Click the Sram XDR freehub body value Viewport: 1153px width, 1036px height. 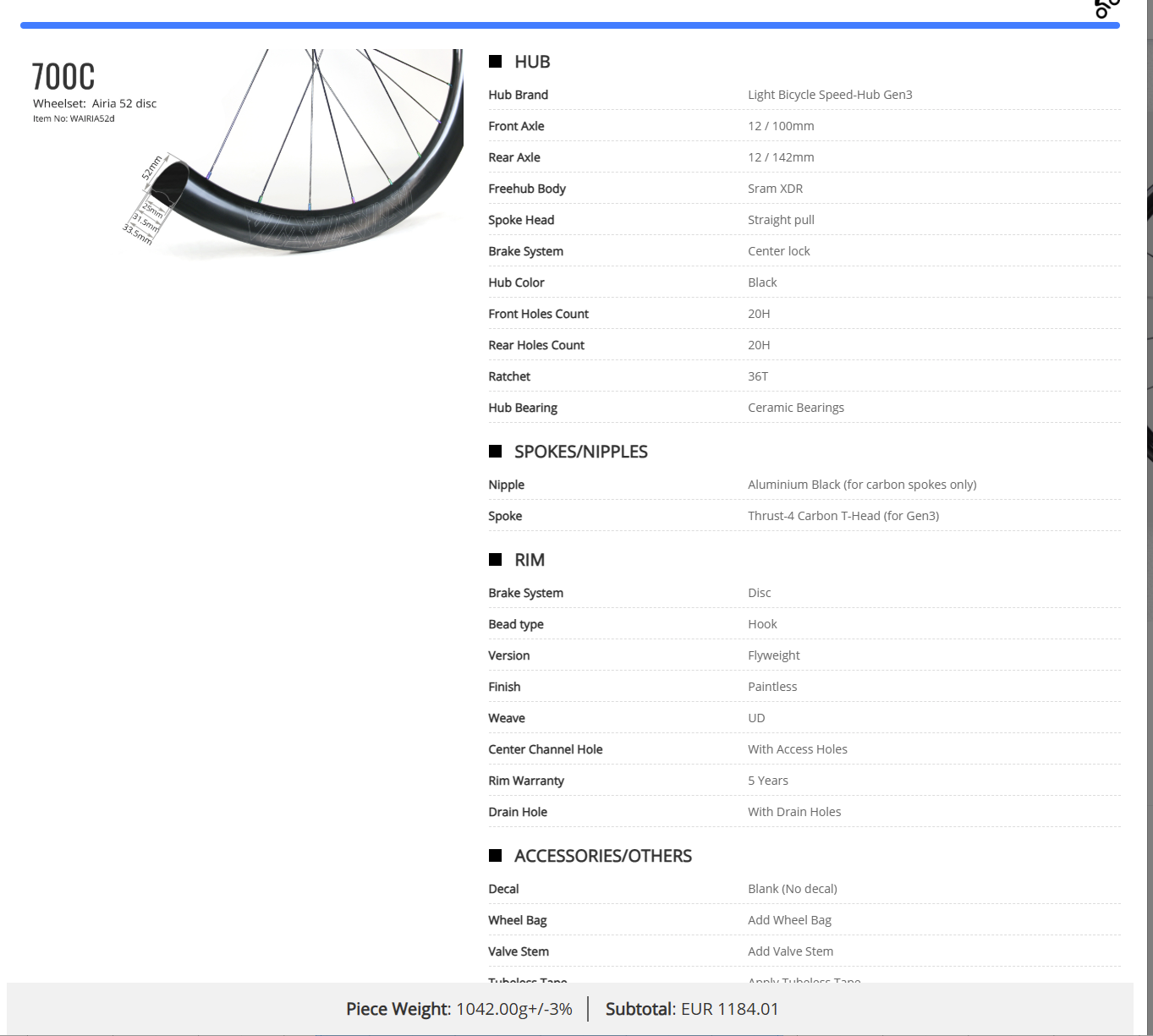click(x=775, y=189)
